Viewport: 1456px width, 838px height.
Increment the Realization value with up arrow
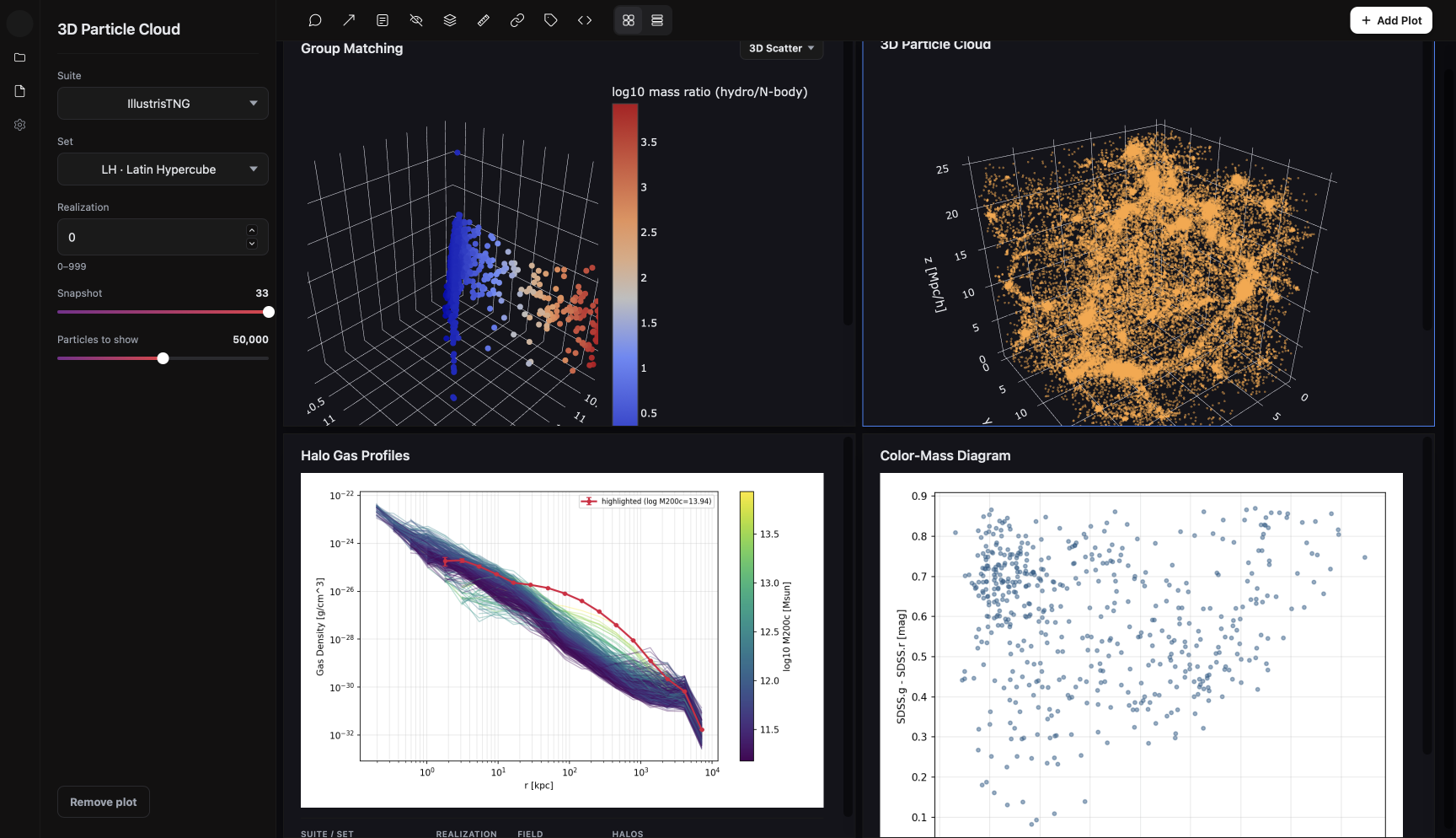tap(252, 230)
